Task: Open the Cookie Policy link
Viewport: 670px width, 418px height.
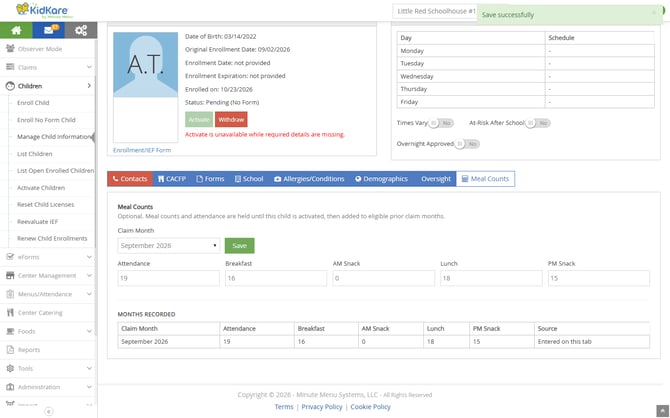Action: (370, 406)
